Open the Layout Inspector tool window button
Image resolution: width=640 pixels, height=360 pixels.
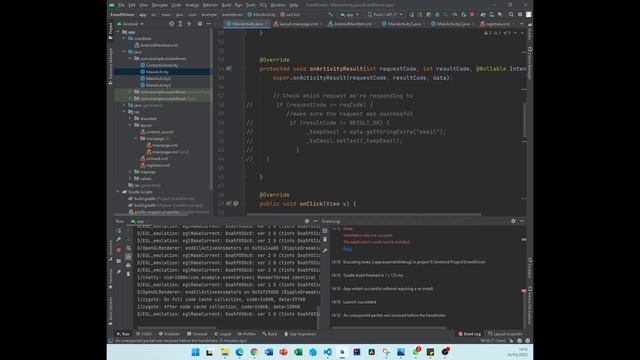[x=505, y=334]
